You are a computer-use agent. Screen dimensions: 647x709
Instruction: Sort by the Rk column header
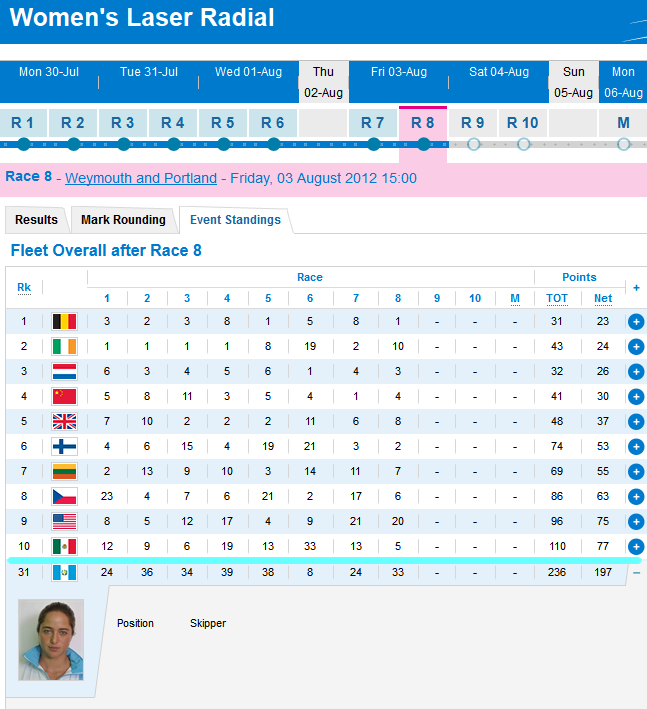24,287
